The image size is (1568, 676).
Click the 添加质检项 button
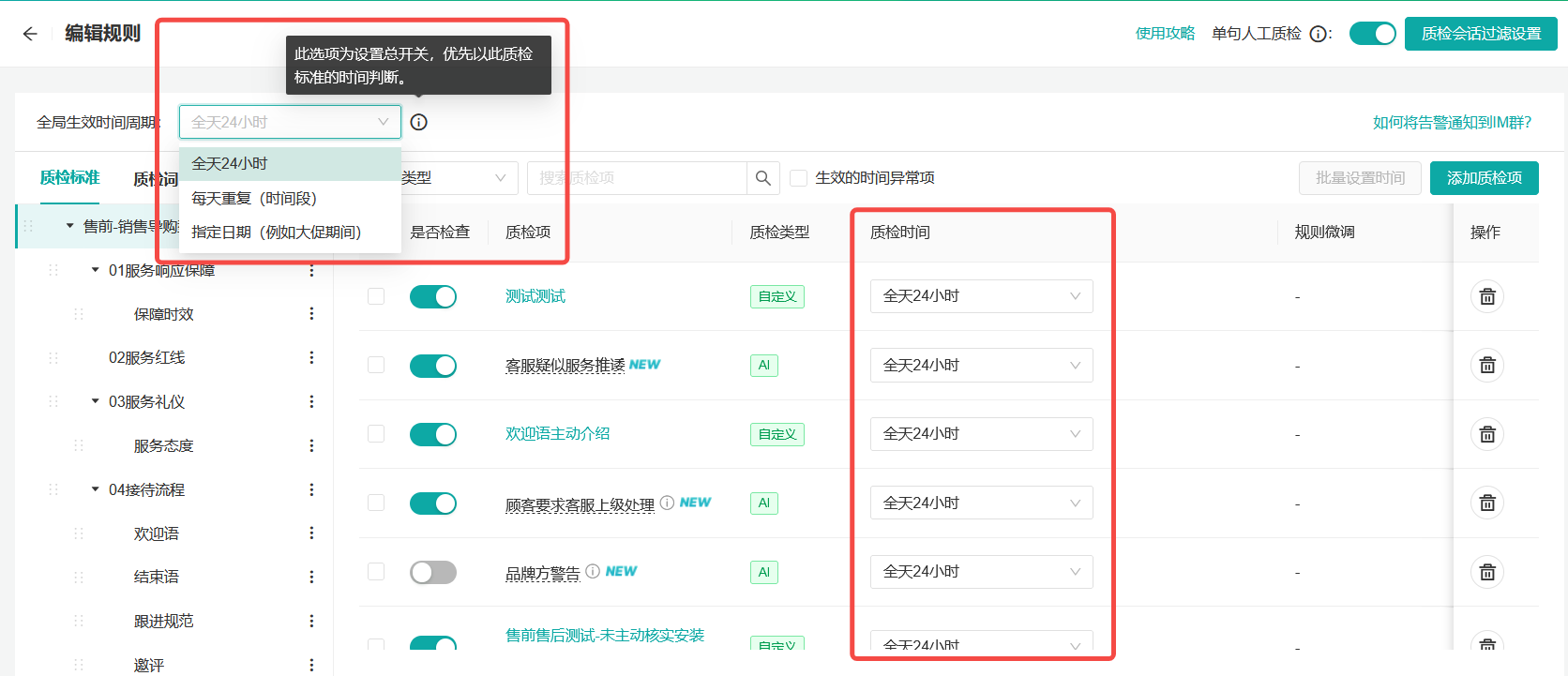click(x=1485, y=178)
